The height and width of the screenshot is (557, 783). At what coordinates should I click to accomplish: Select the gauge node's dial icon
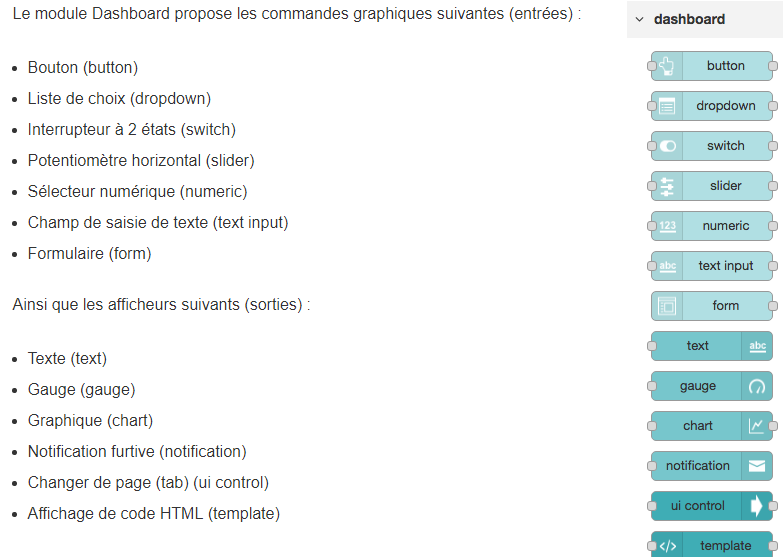(757, 386)
